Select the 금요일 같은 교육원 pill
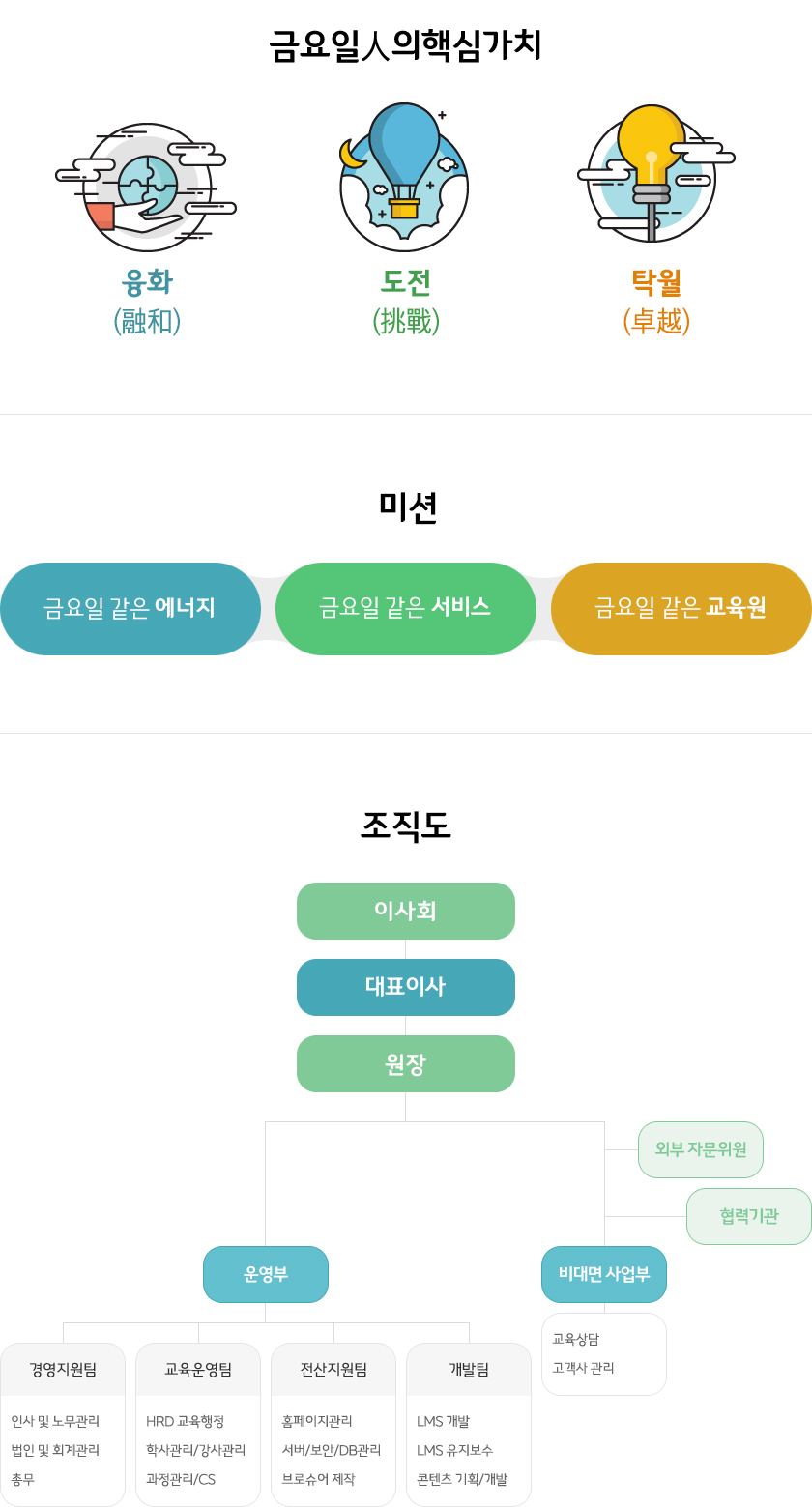812x1507 pixels. (x=681, y=608)
